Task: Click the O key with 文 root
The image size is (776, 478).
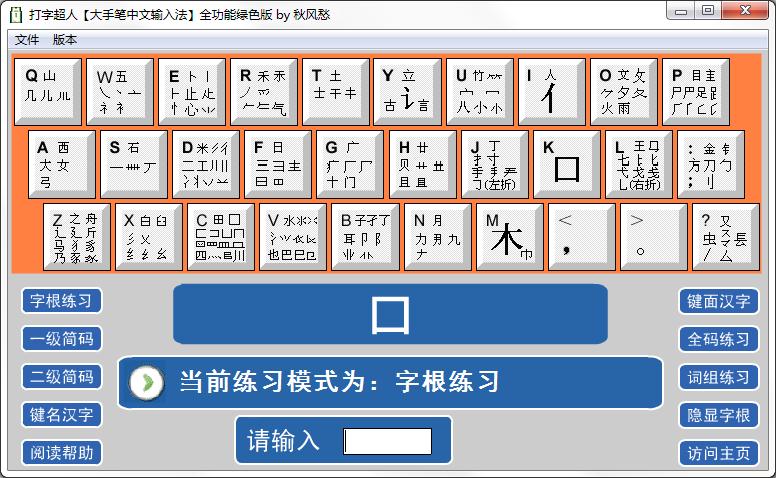Action: (624, 92)
